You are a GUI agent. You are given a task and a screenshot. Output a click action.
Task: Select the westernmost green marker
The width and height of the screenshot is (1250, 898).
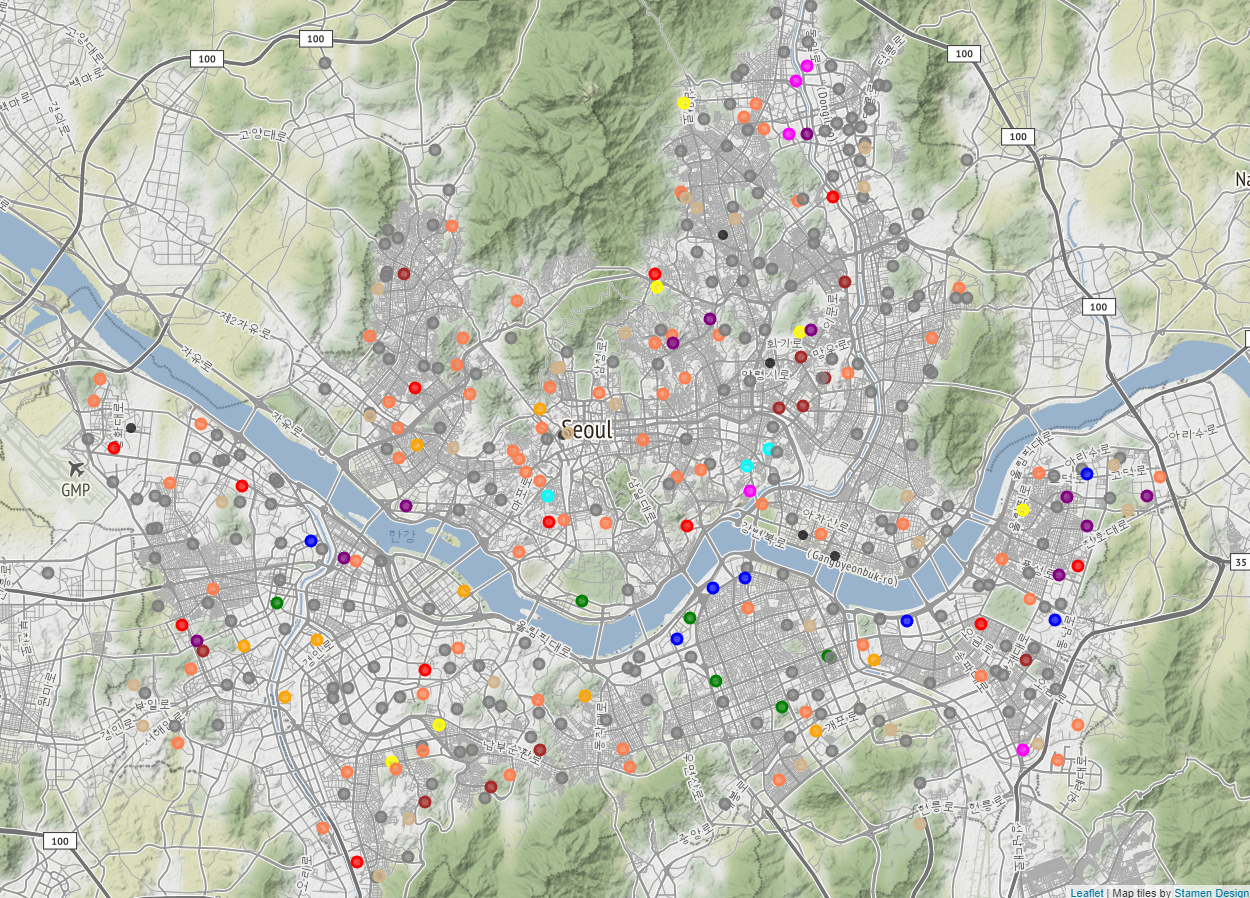[x=277, y=603]
